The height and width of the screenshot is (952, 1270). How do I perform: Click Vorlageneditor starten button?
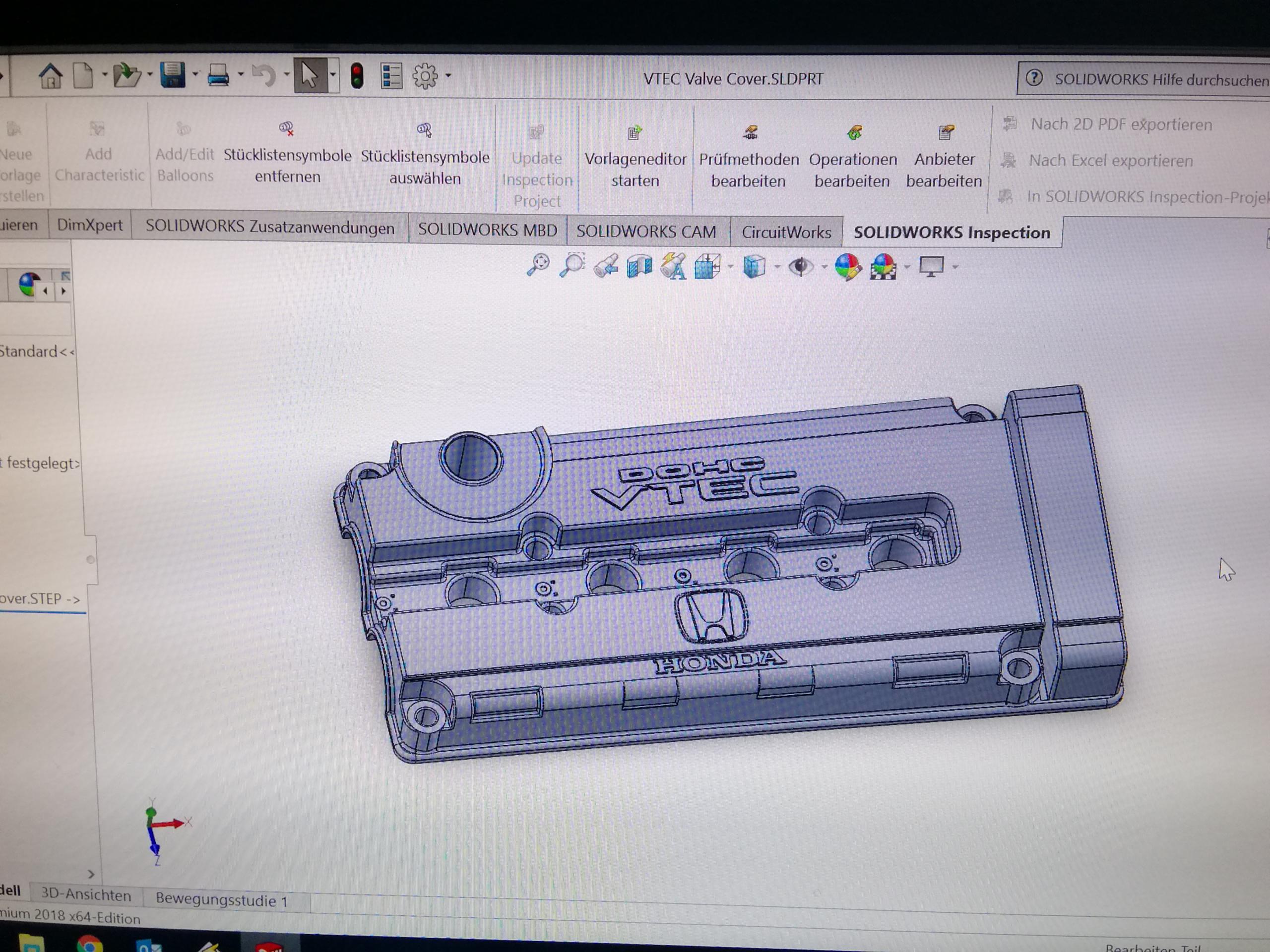pos(635,157)
